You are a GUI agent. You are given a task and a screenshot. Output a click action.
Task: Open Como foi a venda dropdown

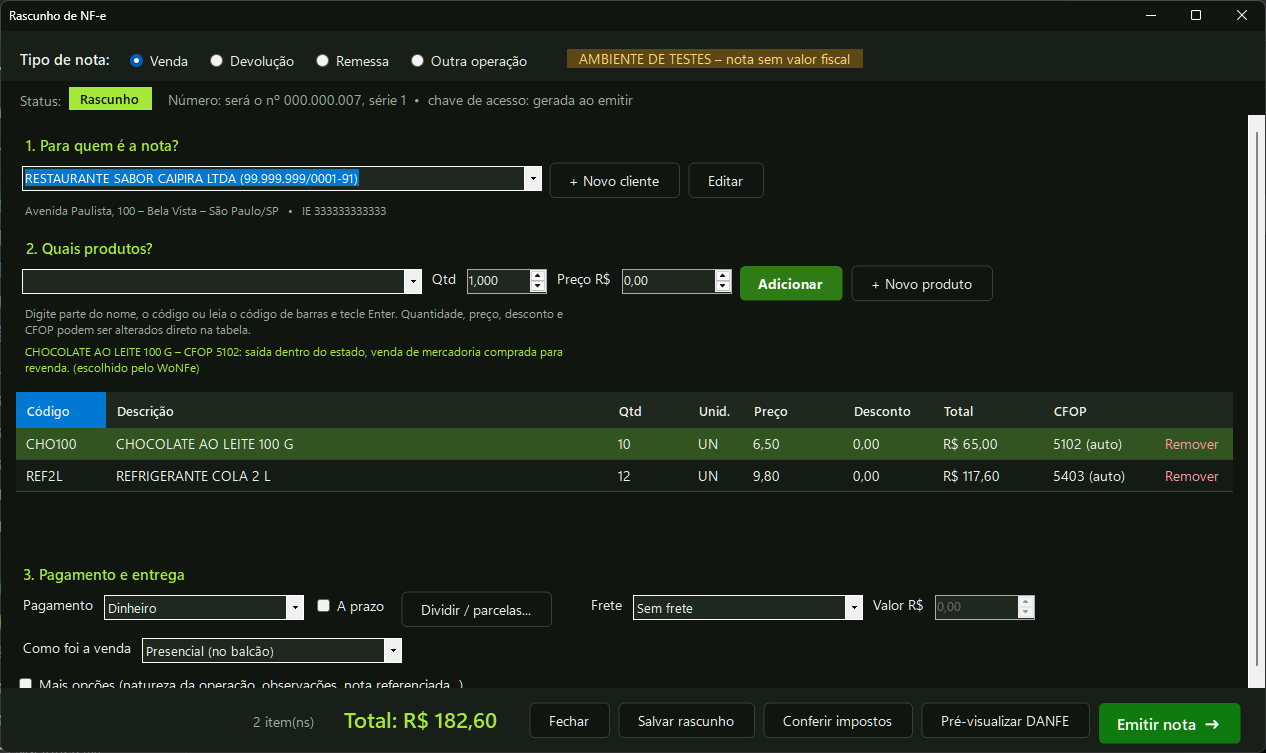(393, 651)
